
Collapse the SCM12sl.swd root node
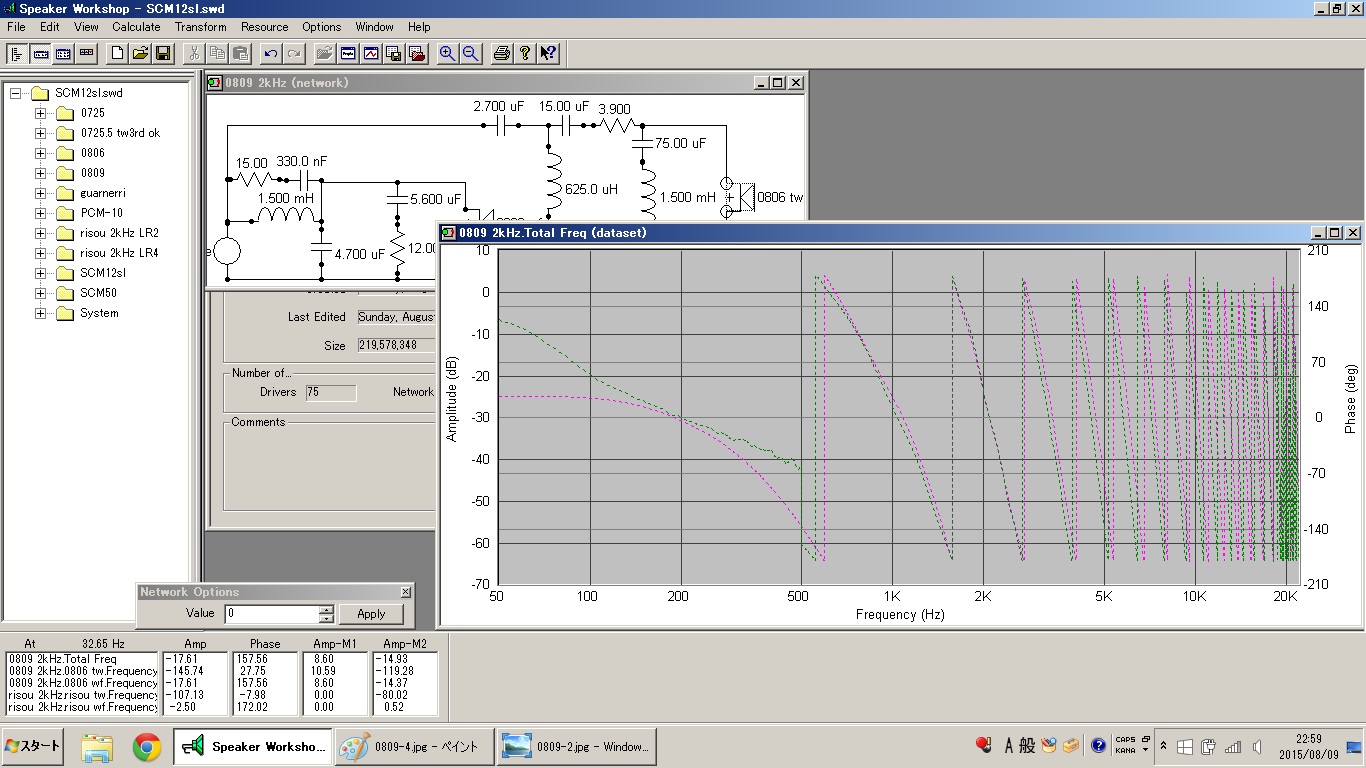click(15, 93)
